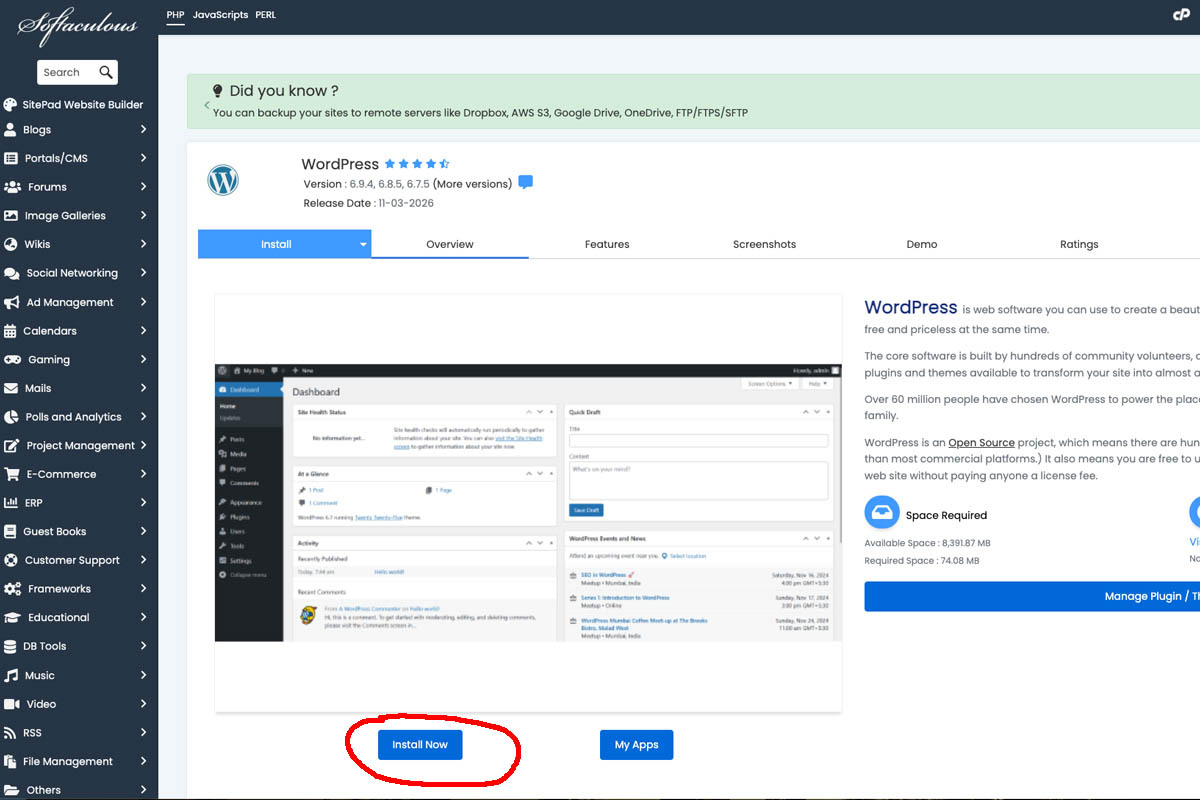Click the Forums category icon
1200x800 pixels.
point(13,187)
